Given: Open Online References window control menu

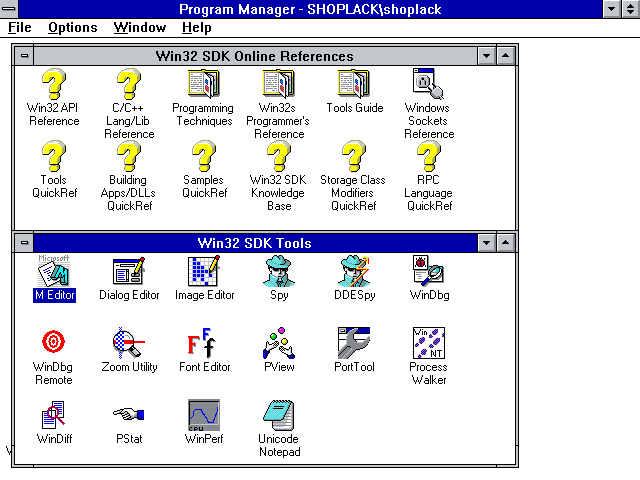Looking at the screenshot, I should (24, 56).
